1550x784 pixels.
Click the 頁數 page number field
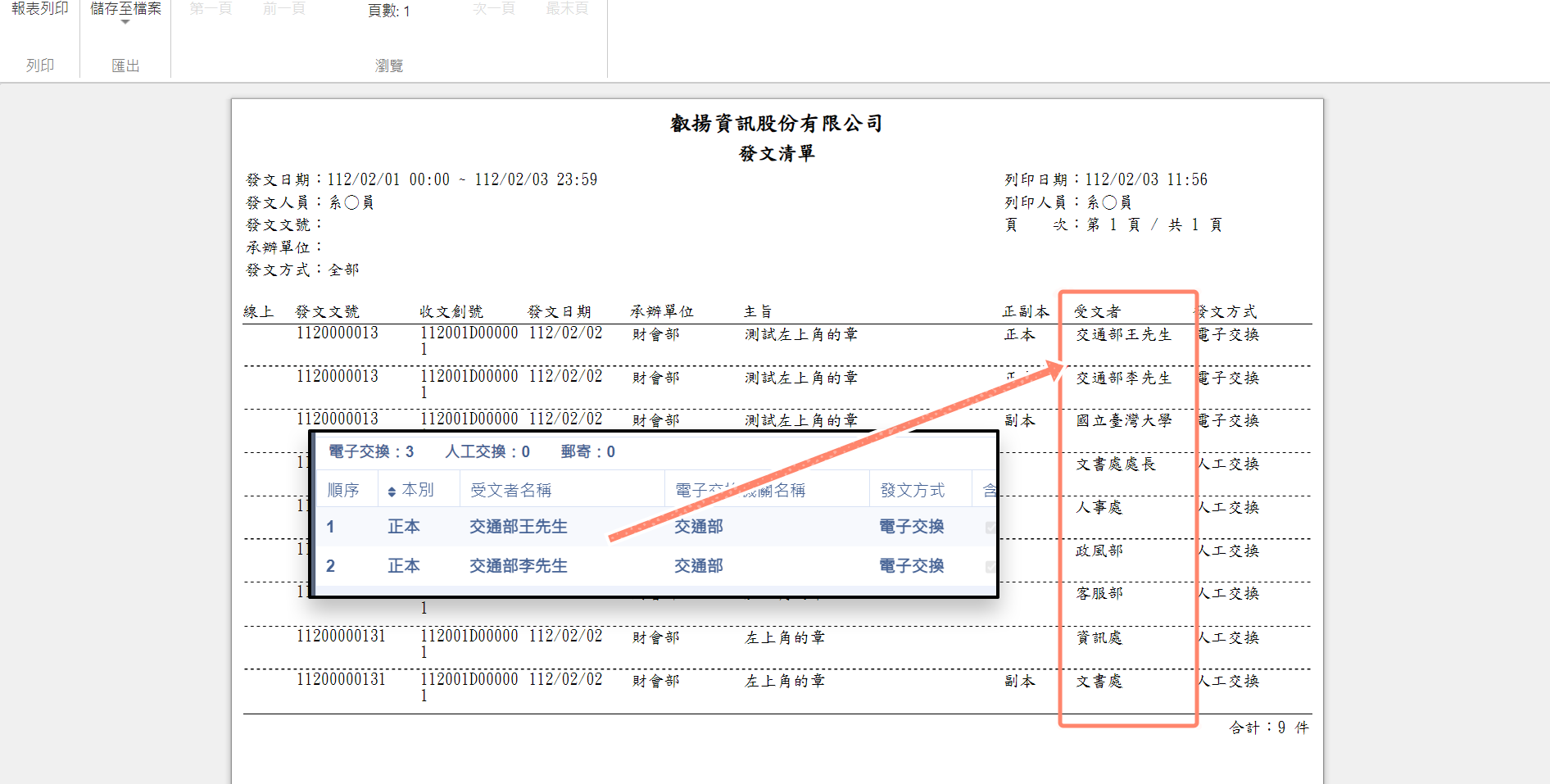[389, 11]
